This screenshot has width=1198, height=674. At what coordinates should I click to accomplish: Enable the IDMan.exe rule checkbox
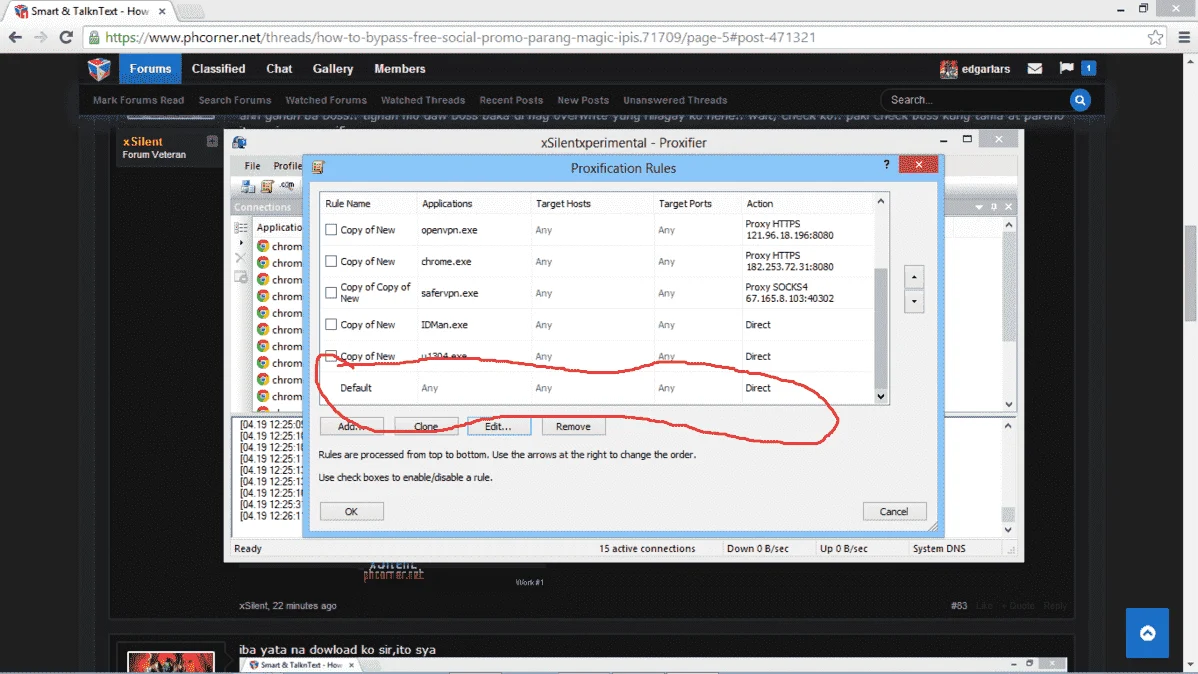click(x=331, y=325)
